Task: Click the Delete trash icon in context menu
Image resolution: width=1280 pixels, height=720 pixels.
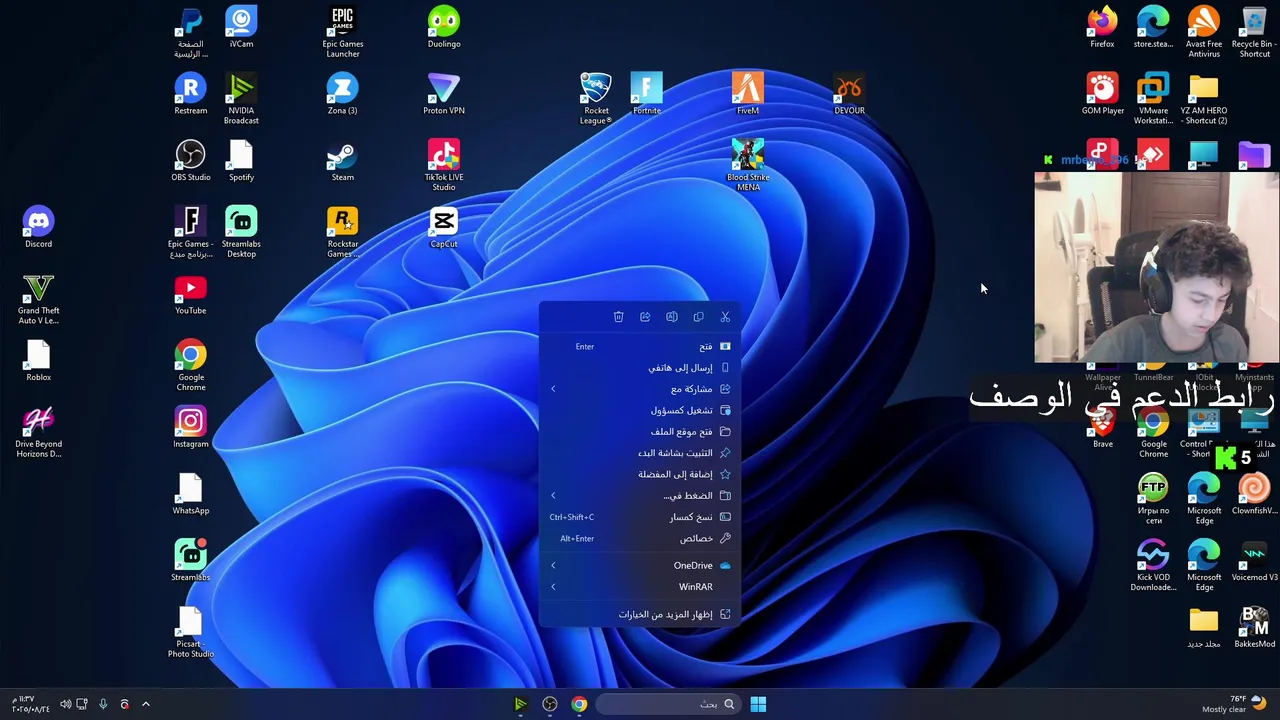Action: coord(618,317)
